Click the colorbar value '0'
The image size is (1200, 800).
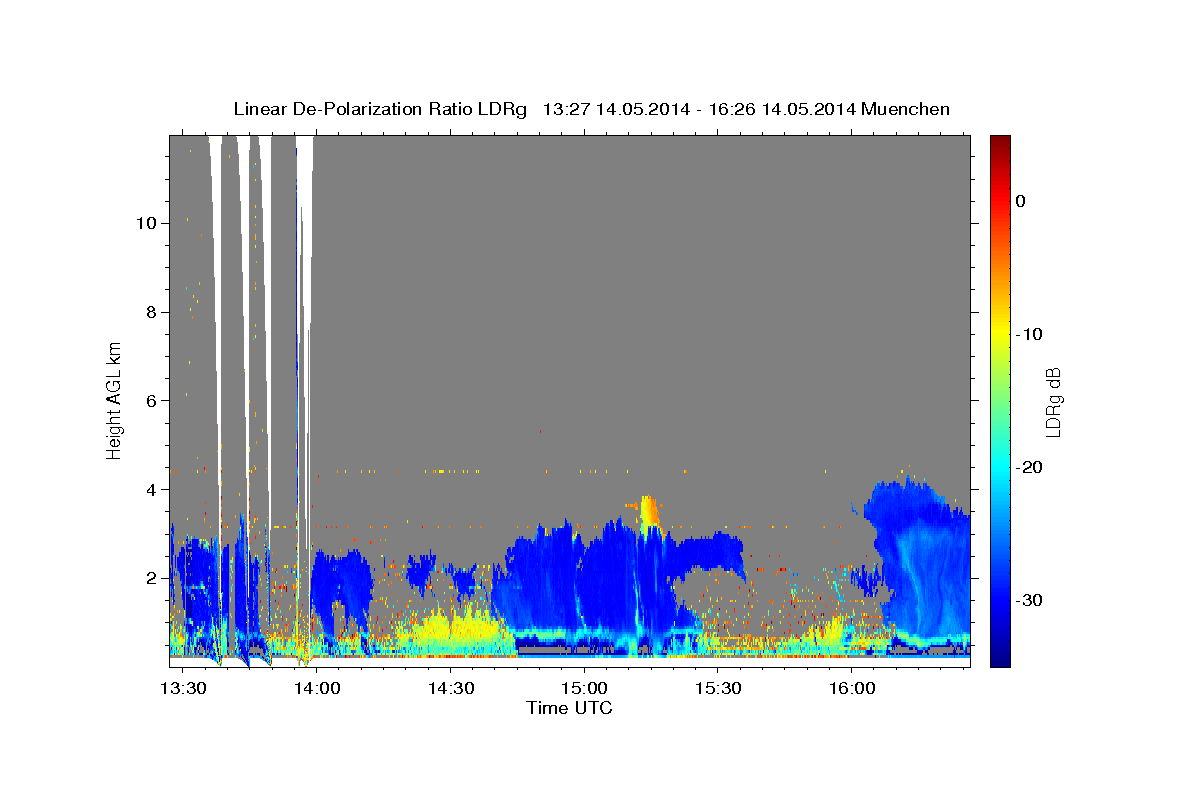(x=1021, y=201)
